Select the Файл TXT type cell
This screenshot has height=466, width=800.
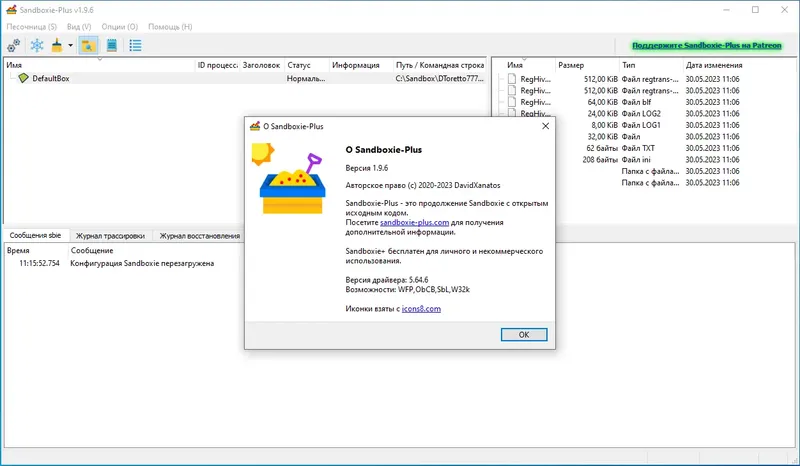638,148
